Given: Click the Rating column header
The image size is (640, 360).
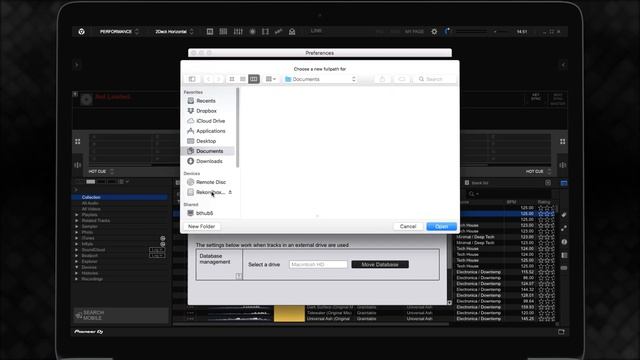Looking at the screenshot, I should (544, 202).
